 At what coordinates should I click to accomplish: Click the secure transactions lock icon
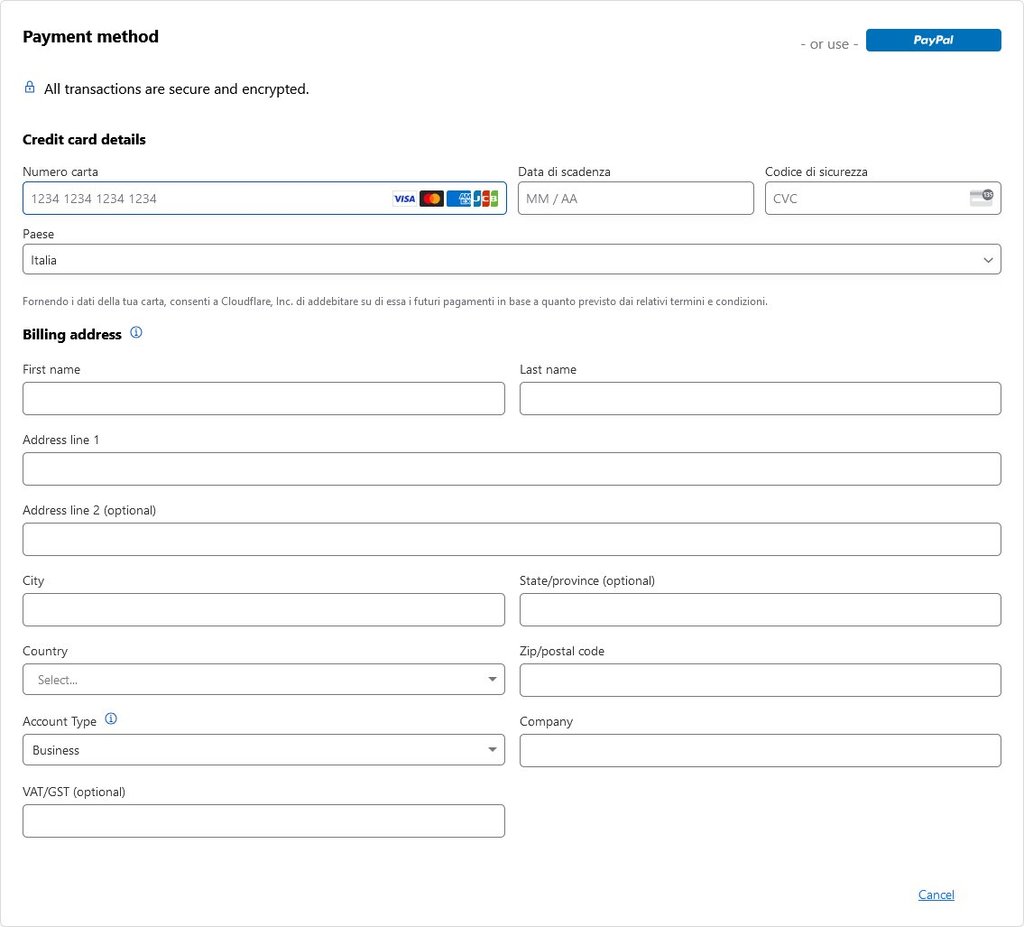tap(30, 88)
